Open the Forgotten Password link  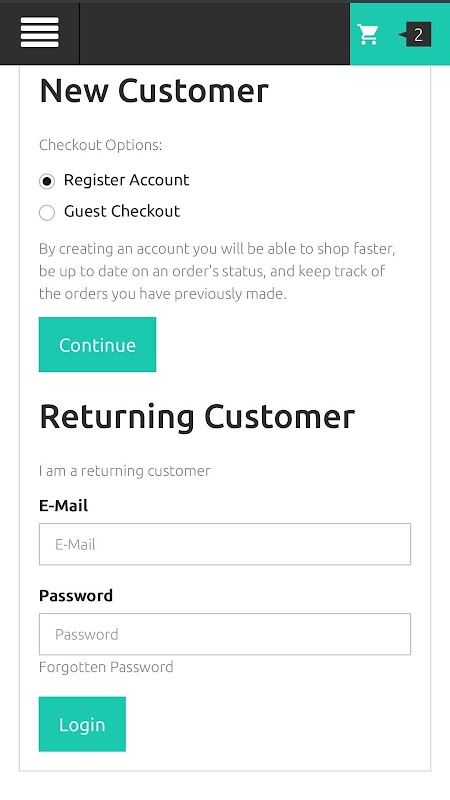point(106,667)
